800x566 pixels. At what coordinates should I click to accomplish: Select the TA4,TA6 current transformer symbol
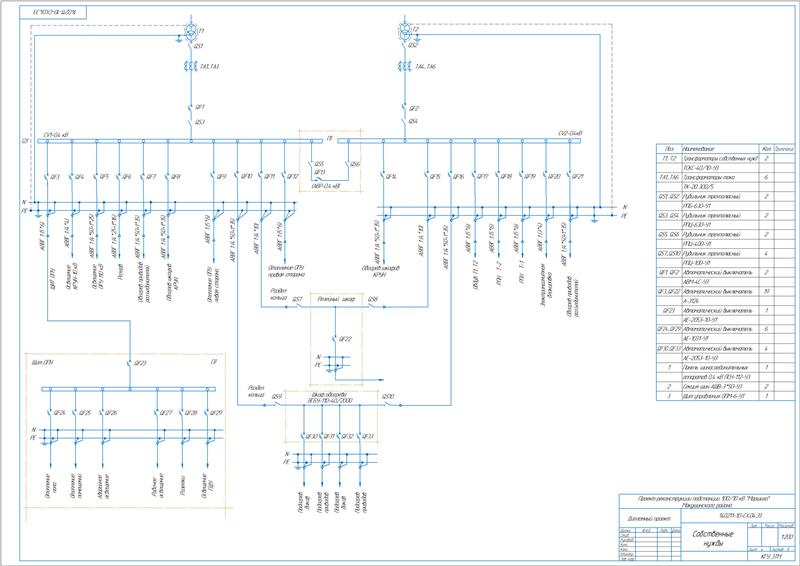404,66
